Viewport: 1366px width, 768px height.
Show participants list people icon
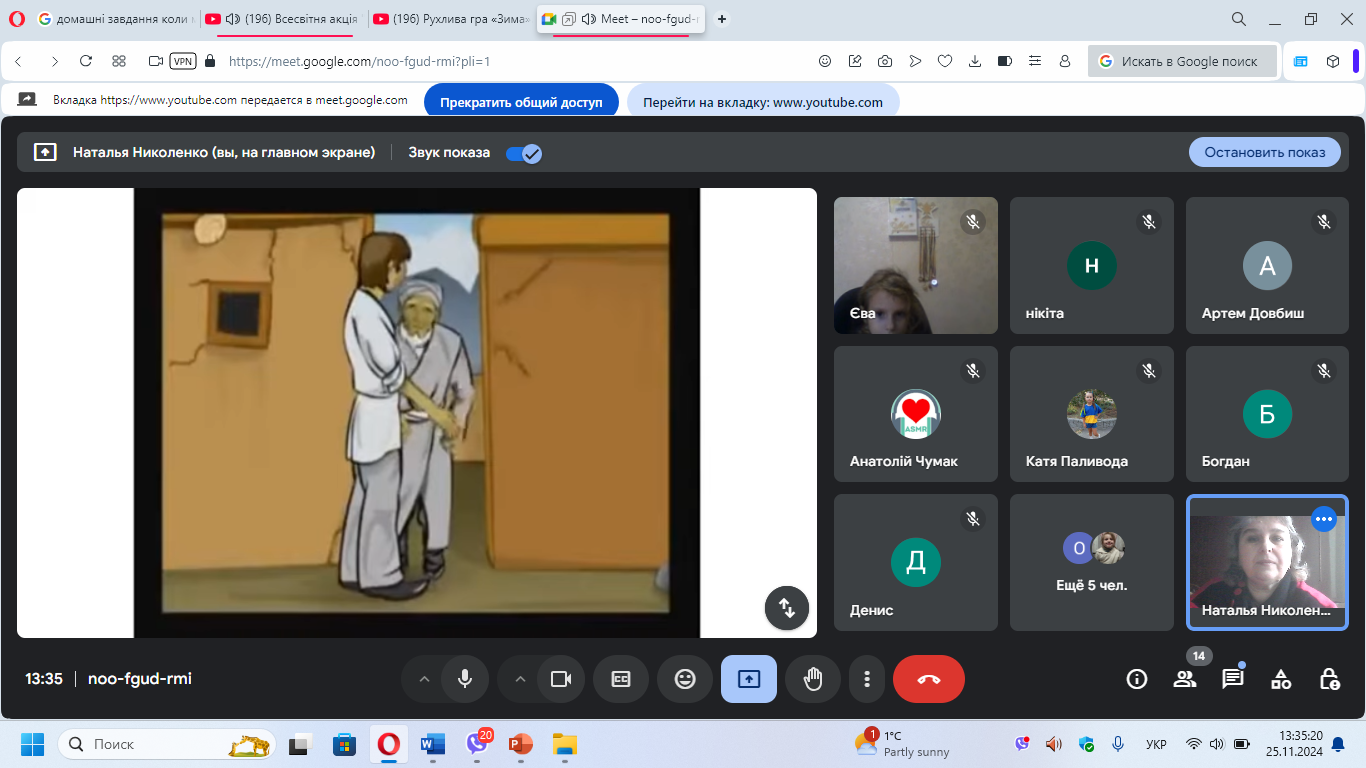click(x=1185, y=679)
